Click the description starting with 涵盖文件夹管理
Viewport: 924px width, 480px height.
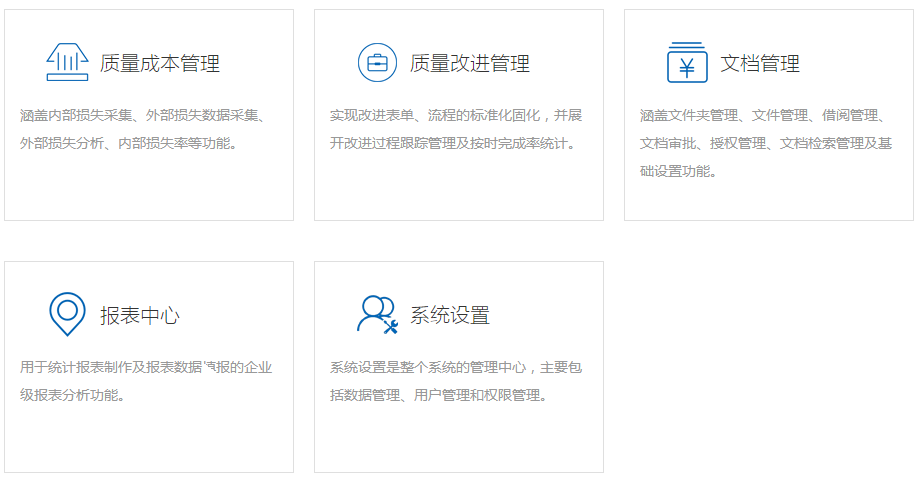[766, 143]
